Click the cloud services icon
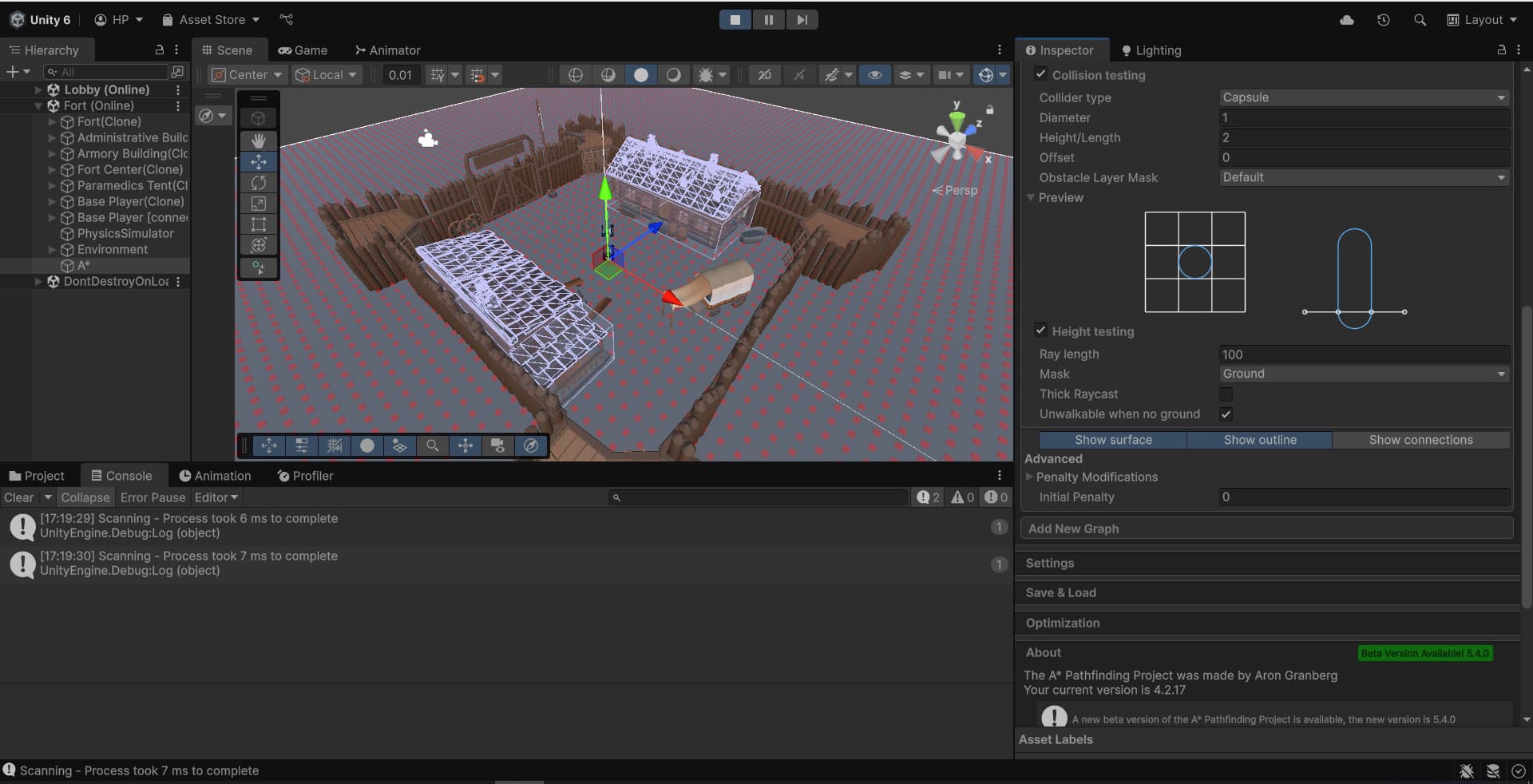 pos(1346,20)
